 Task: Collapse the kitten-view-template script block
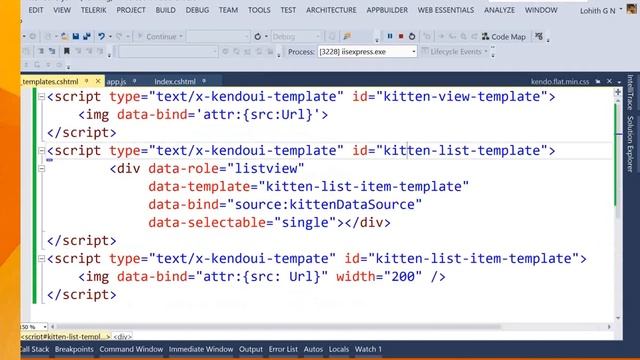[x=41, y=97]
